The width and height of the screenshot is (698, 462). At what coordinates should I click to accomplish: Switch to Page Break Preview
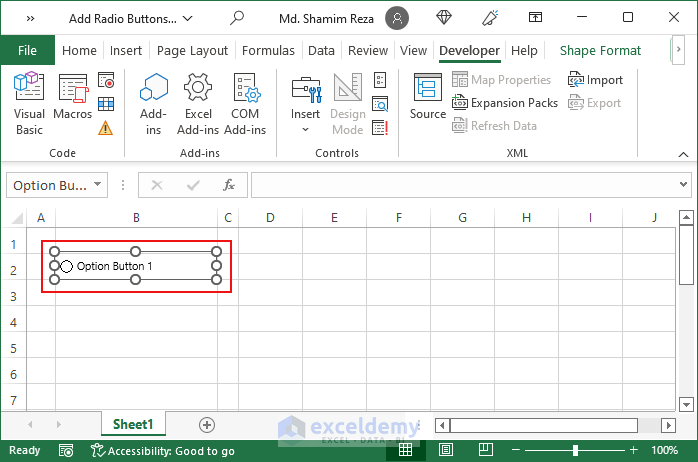point(485,450)
